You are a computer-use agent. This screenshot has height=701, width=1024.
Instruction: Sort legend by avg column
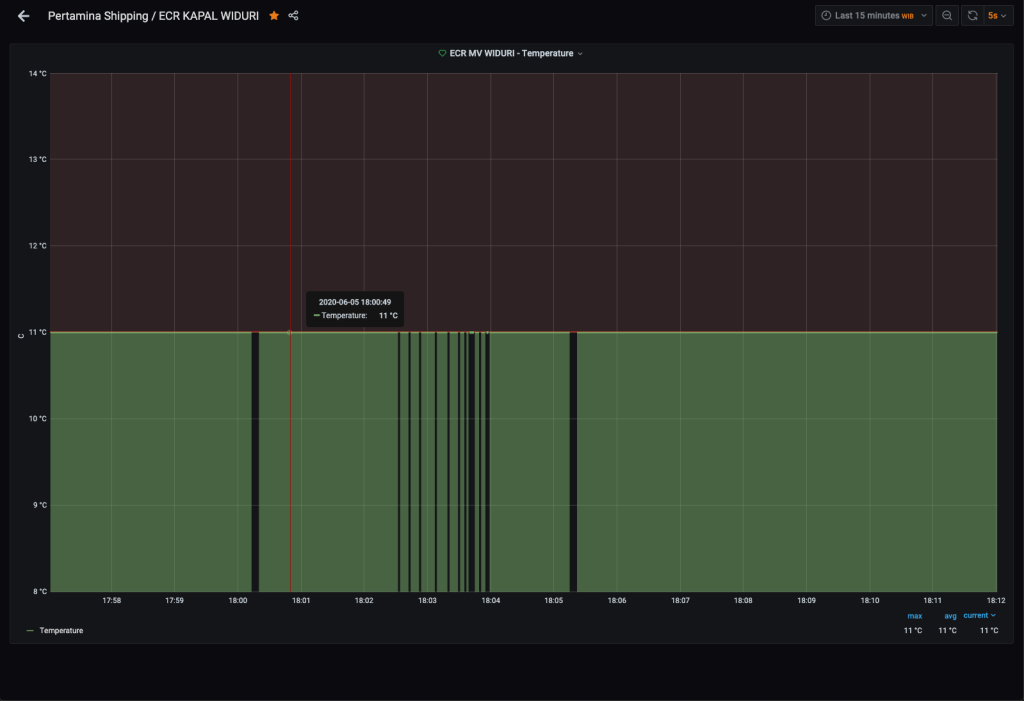950,616
